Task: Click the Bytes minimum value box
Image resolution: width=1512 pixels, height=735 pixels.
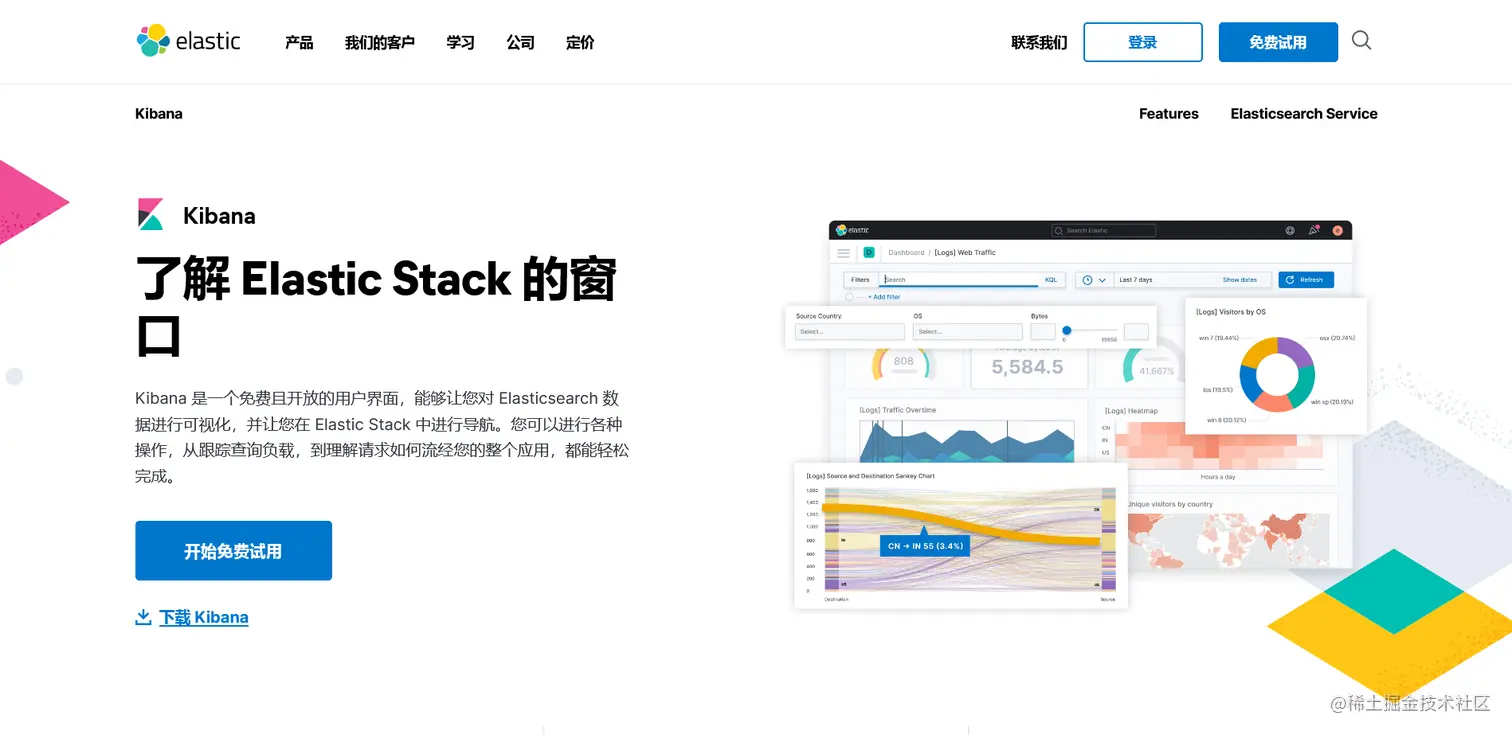Action: [1043, 331]
